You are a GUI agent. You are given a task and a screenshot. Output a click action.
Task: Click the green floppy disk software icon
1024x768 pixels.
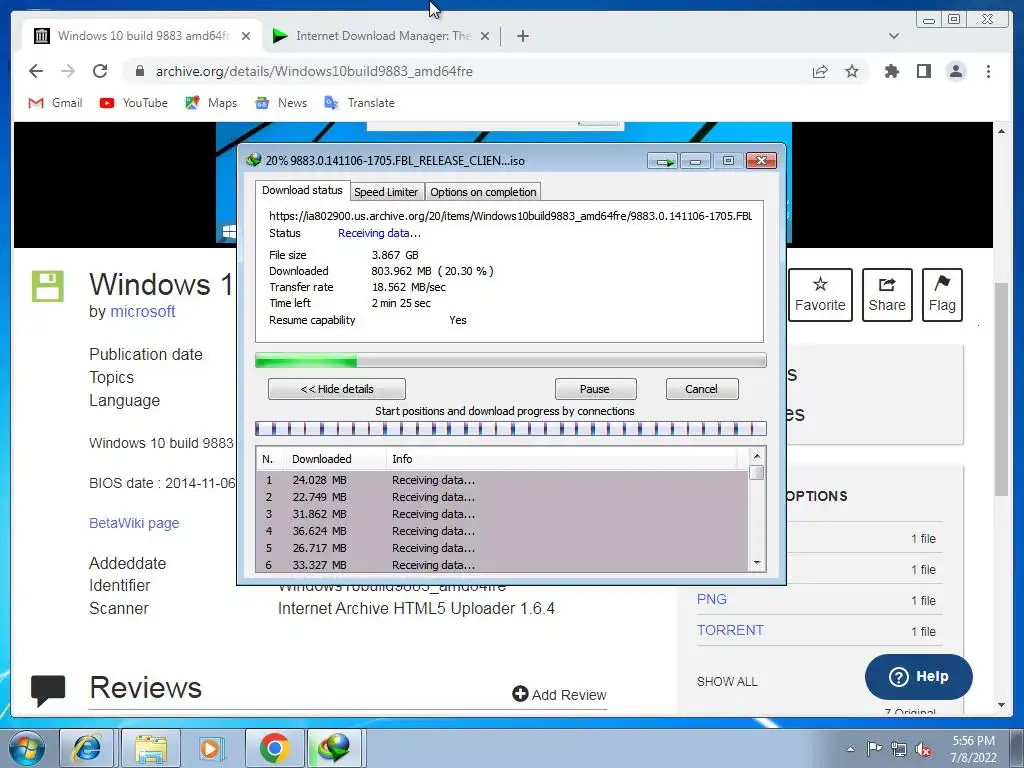tap(48, 286)
